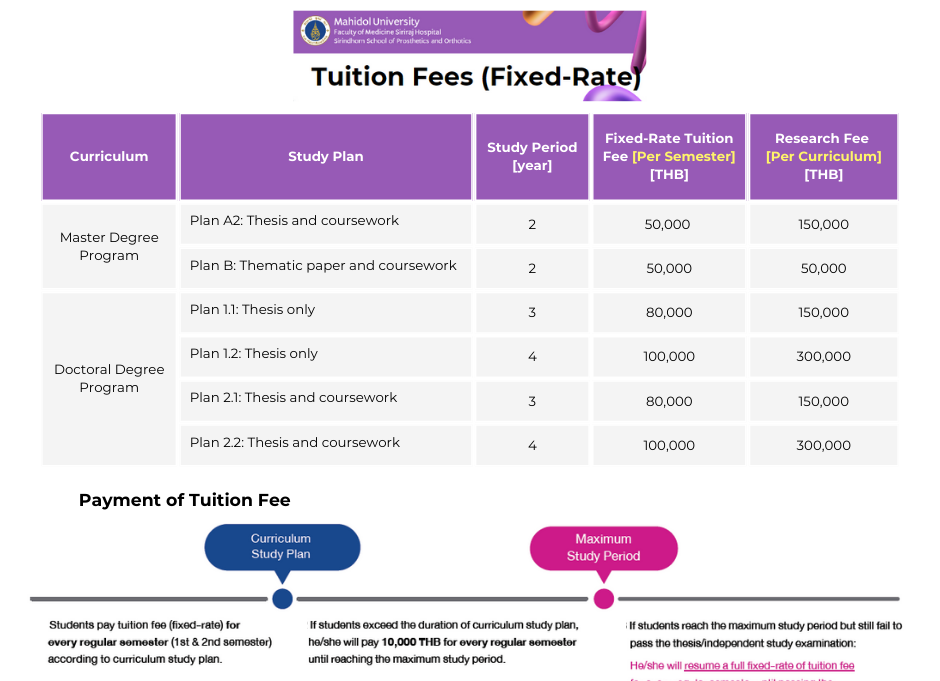Click the Curriculum column header
This screenshot has width=940, height=681.
coord(109,157)
